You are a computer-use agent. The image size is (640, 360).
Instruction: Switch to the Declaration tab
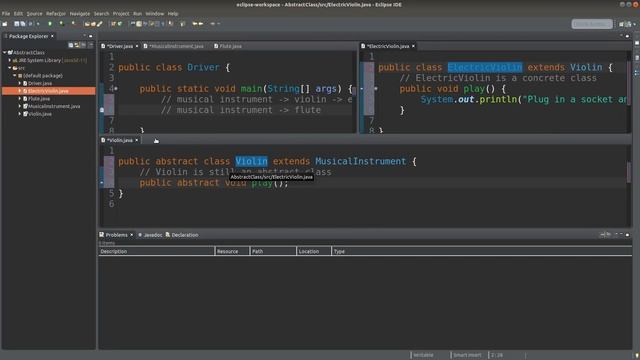tap(182, 235)
